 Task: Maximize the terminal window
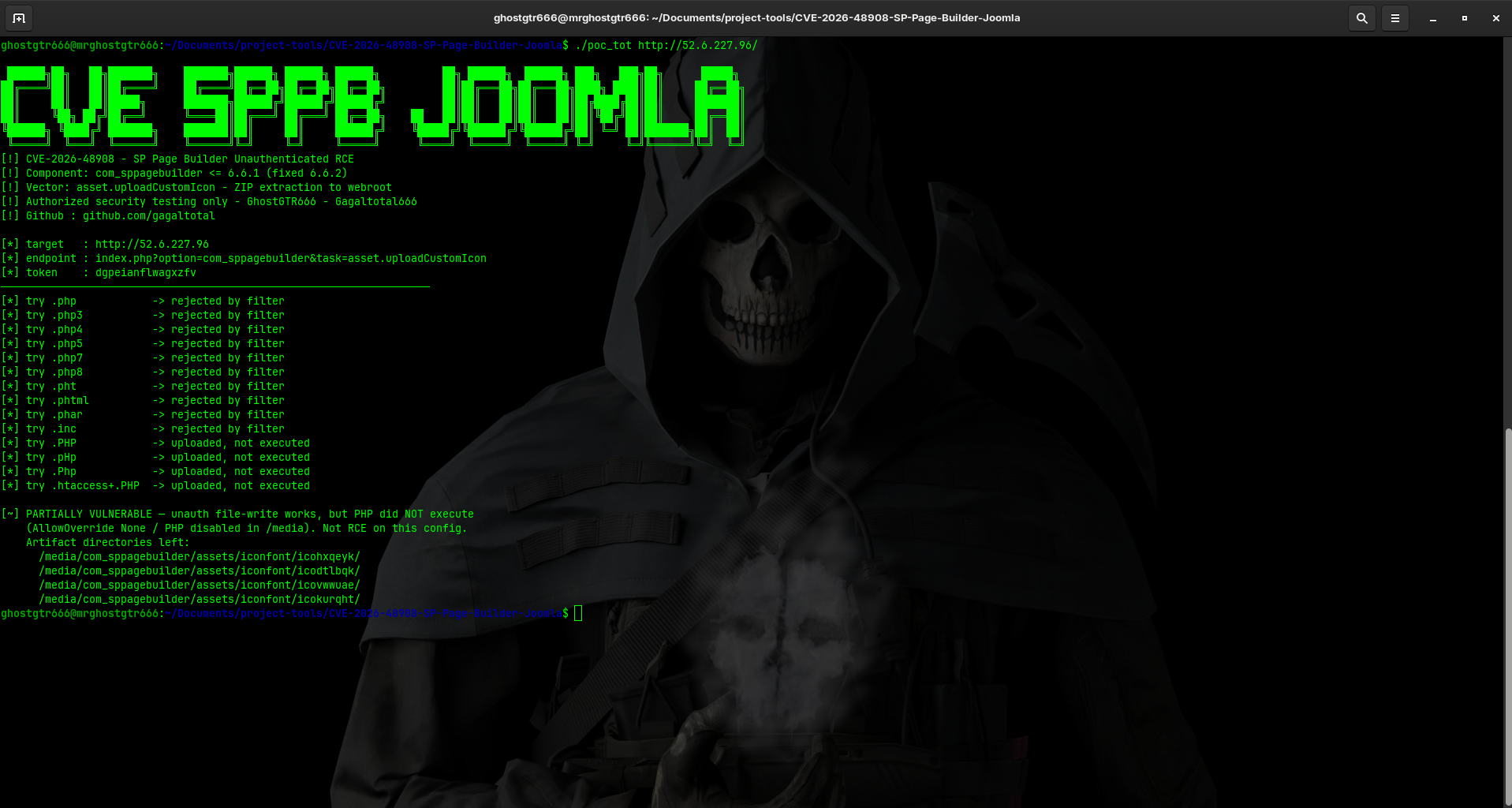click(x=1464, y=18)
